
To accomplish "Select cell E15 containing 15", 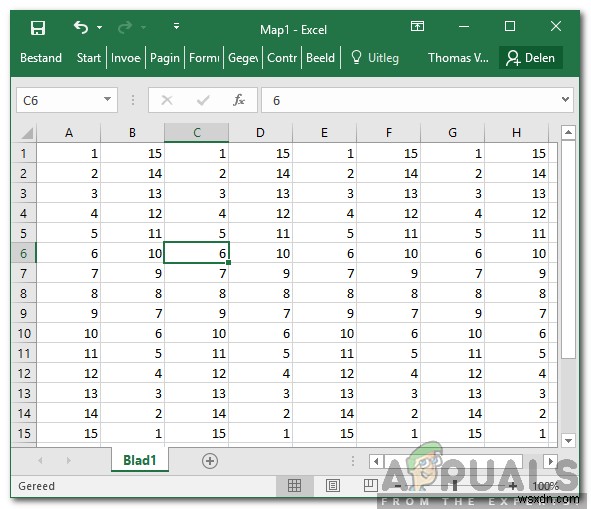I will tap(325, 433).
